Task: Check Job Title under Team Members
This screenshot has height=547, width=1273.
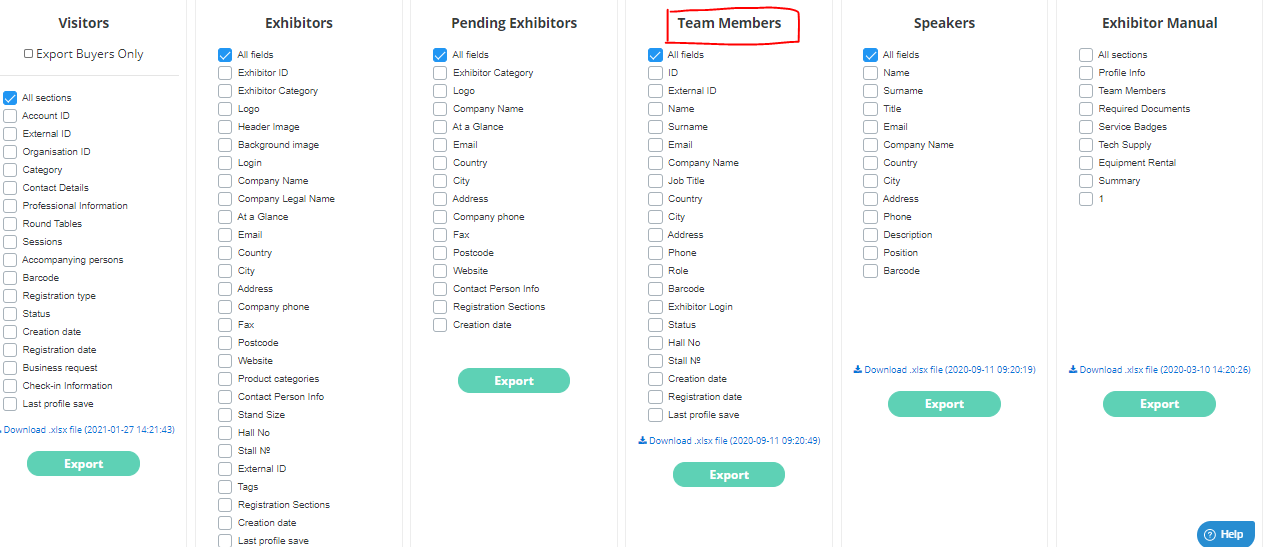Action: (x=655, y=181)
